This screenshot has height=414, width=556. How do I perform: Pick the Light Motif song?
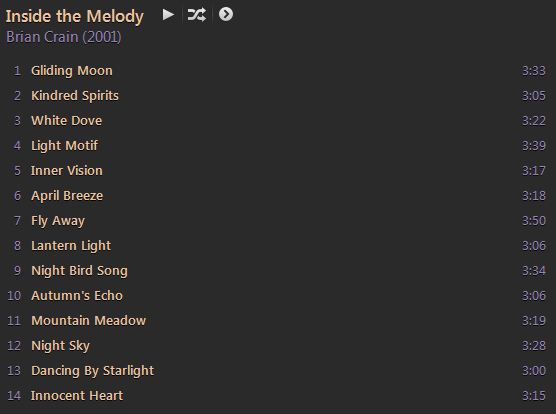tap(278, 146)
